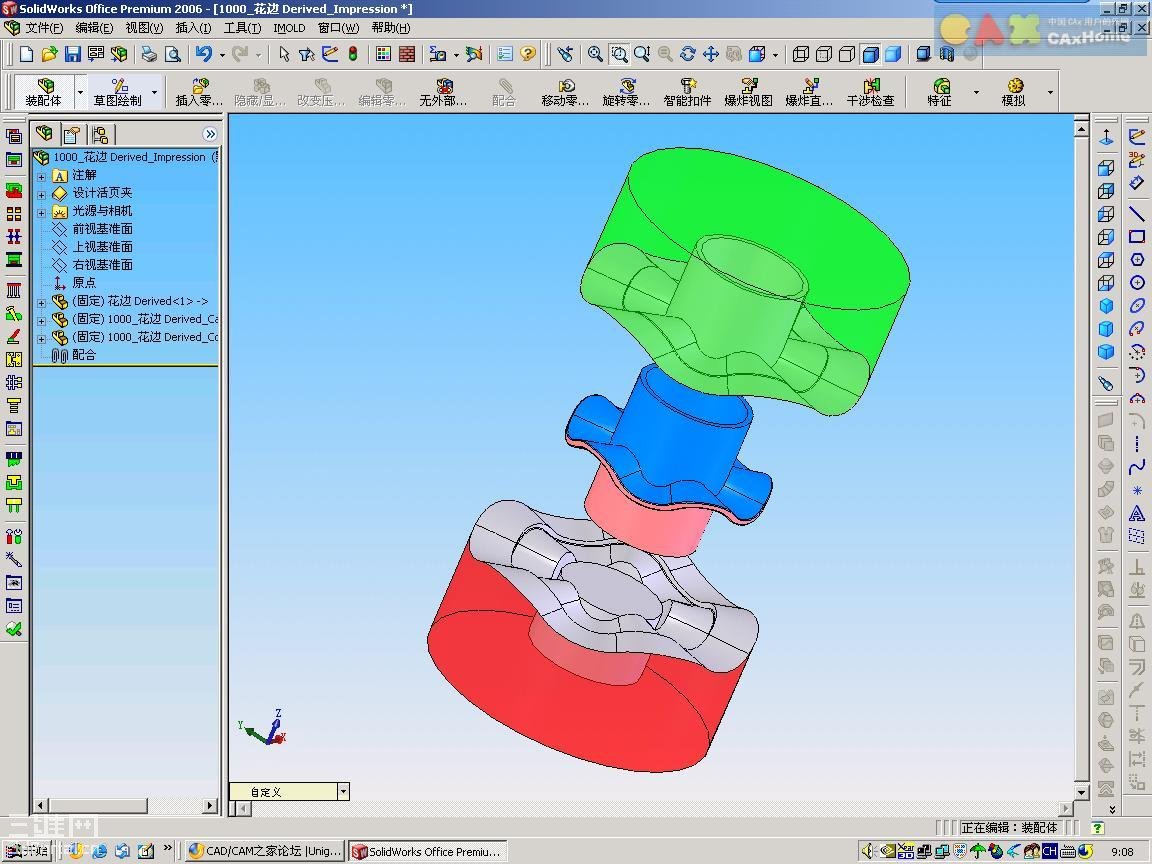
Task: Expand the 注解 tree node
Action: tap(41, 176)
